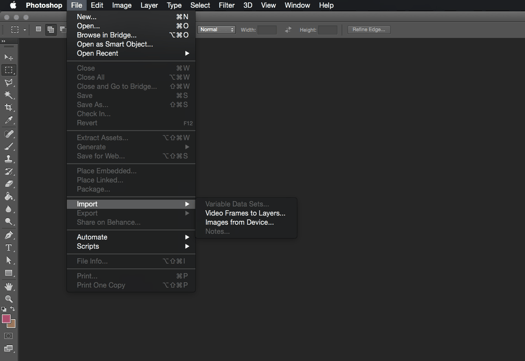Select the Path Selection tool
The height and width of the screenshot is (361, 525).
tap(8, 260)
